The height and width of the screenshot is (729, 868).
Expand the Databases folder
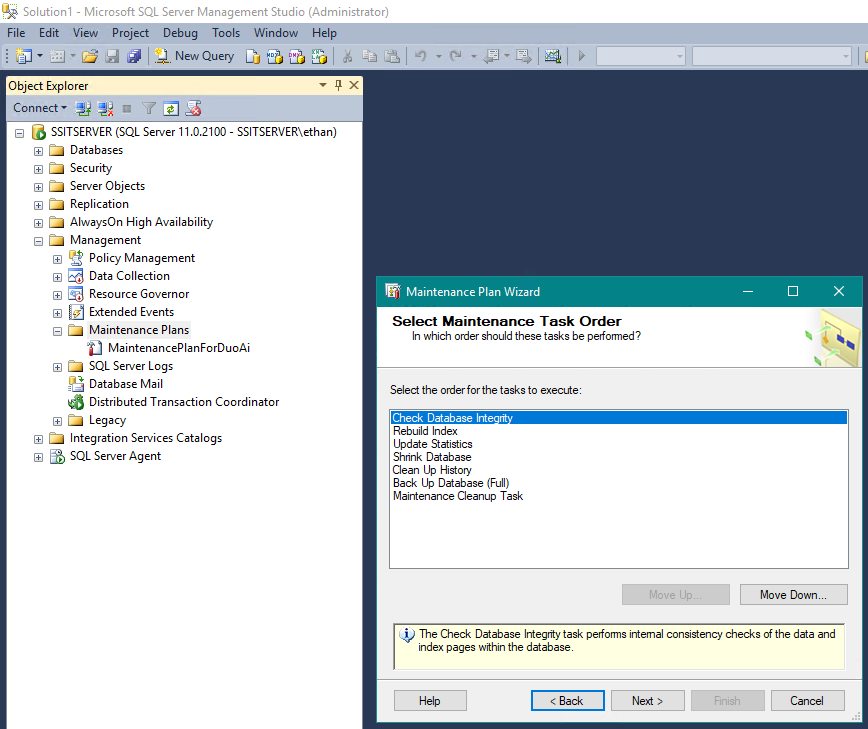[x=38, y=151]
